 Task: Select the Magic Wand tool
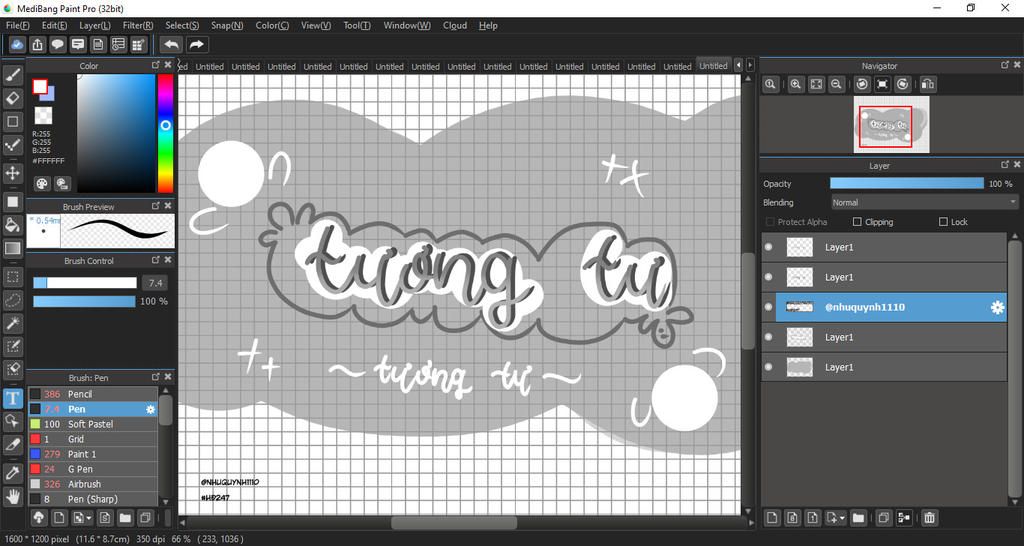[x=12, y=323]
